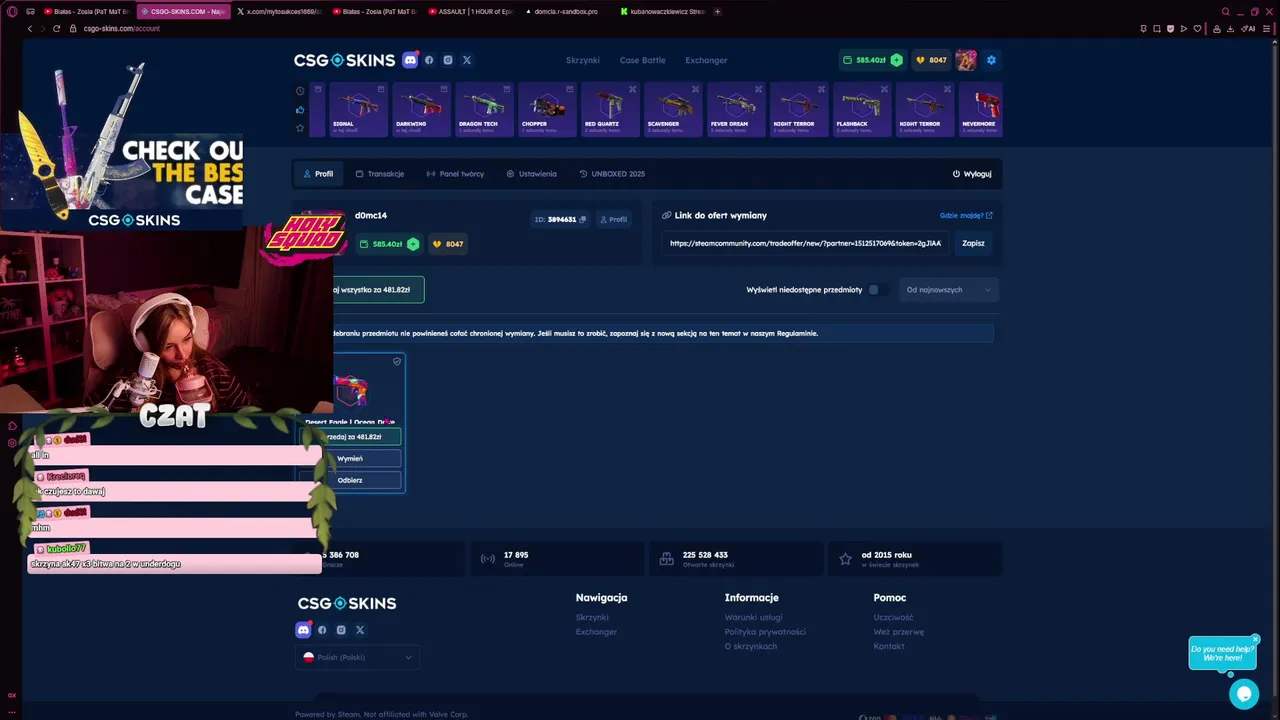This screenshot has width=1280, height=720.
Task: Open Weź przerwę link
Action: coord(899,632)
